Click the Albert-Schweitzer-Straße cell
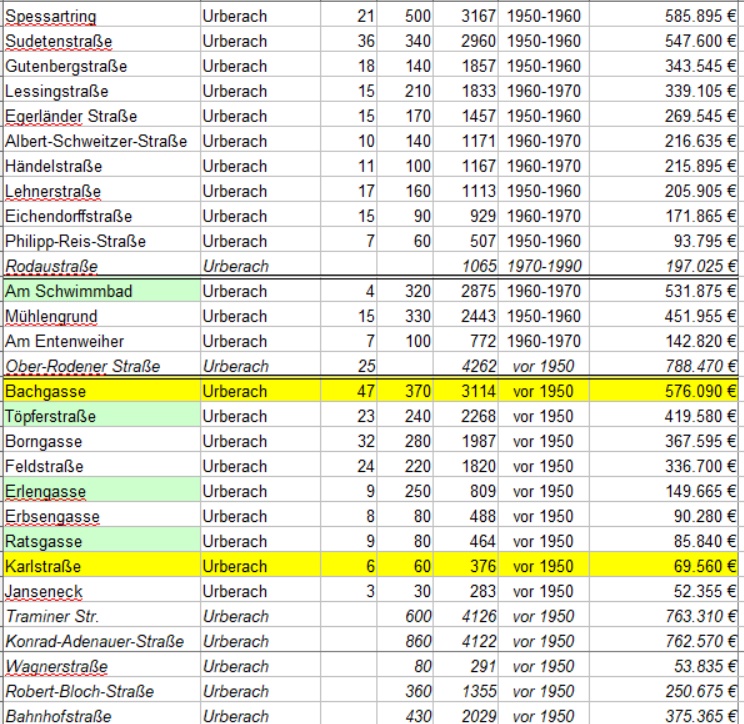The width and height of the screenshot is (744, 724). pos(100,141)
